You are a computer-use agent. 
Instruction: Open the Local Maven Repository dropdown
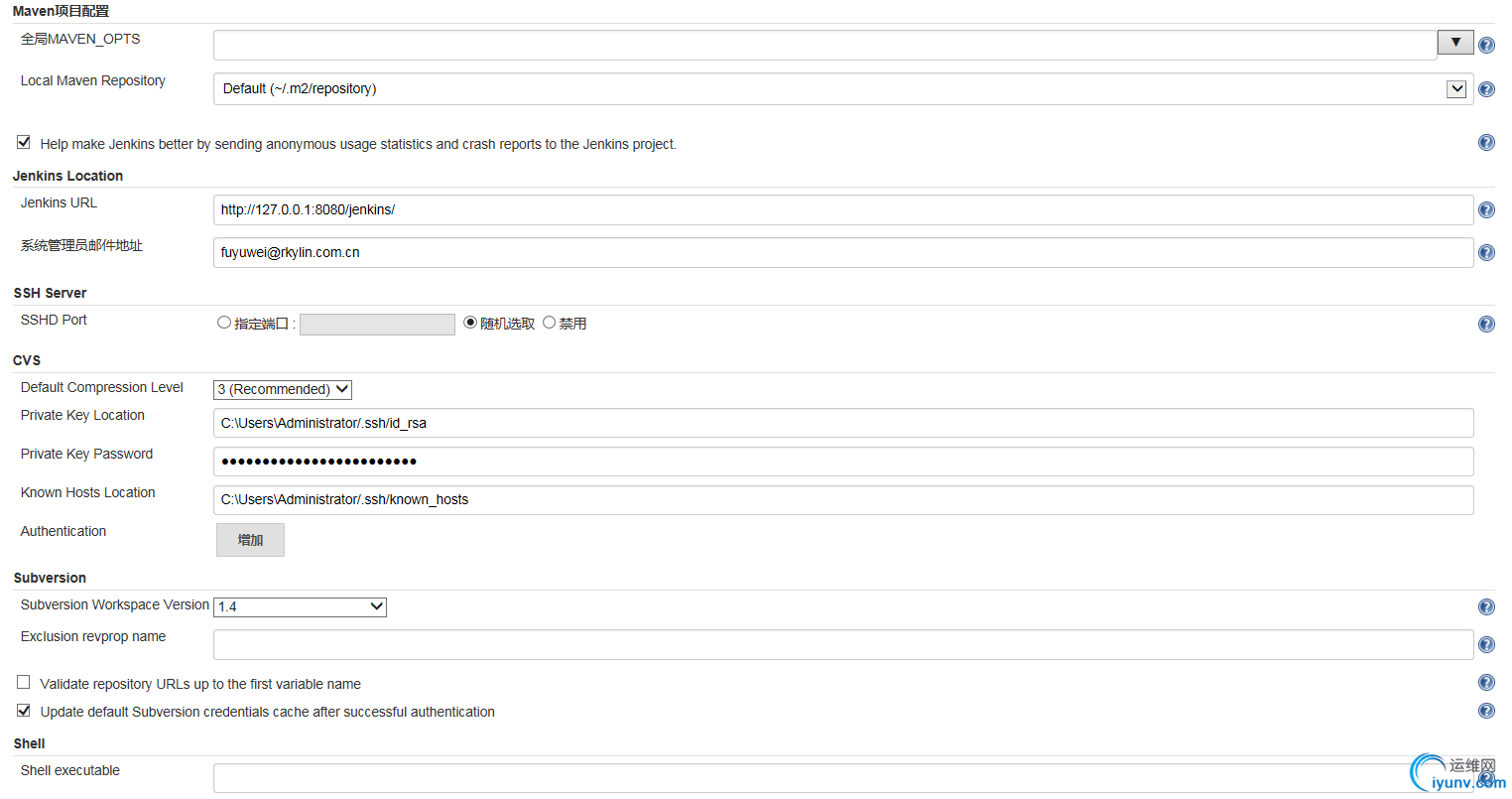pos(843,88)
